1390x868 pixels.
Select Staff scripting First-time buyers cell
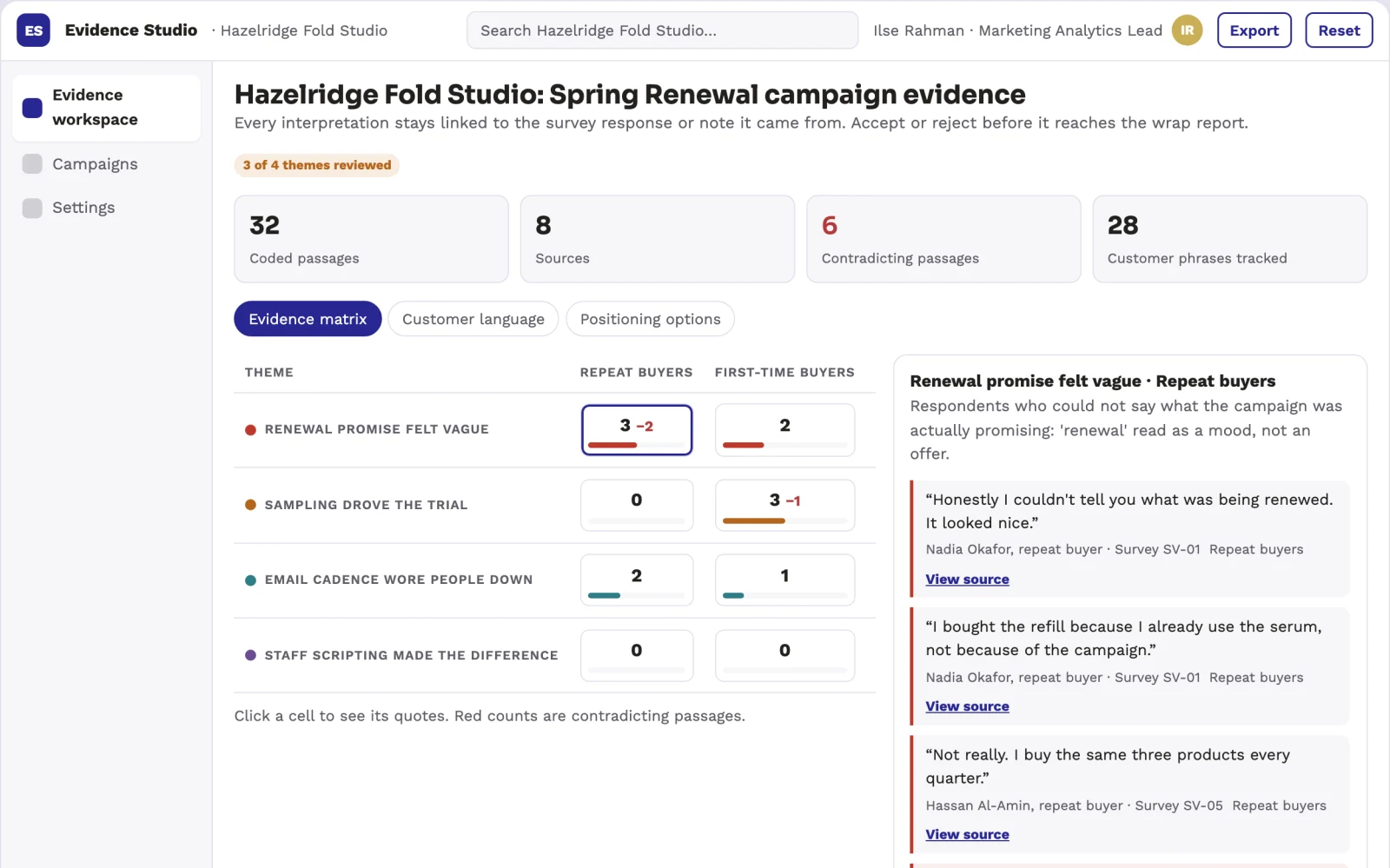coord(784,655)
